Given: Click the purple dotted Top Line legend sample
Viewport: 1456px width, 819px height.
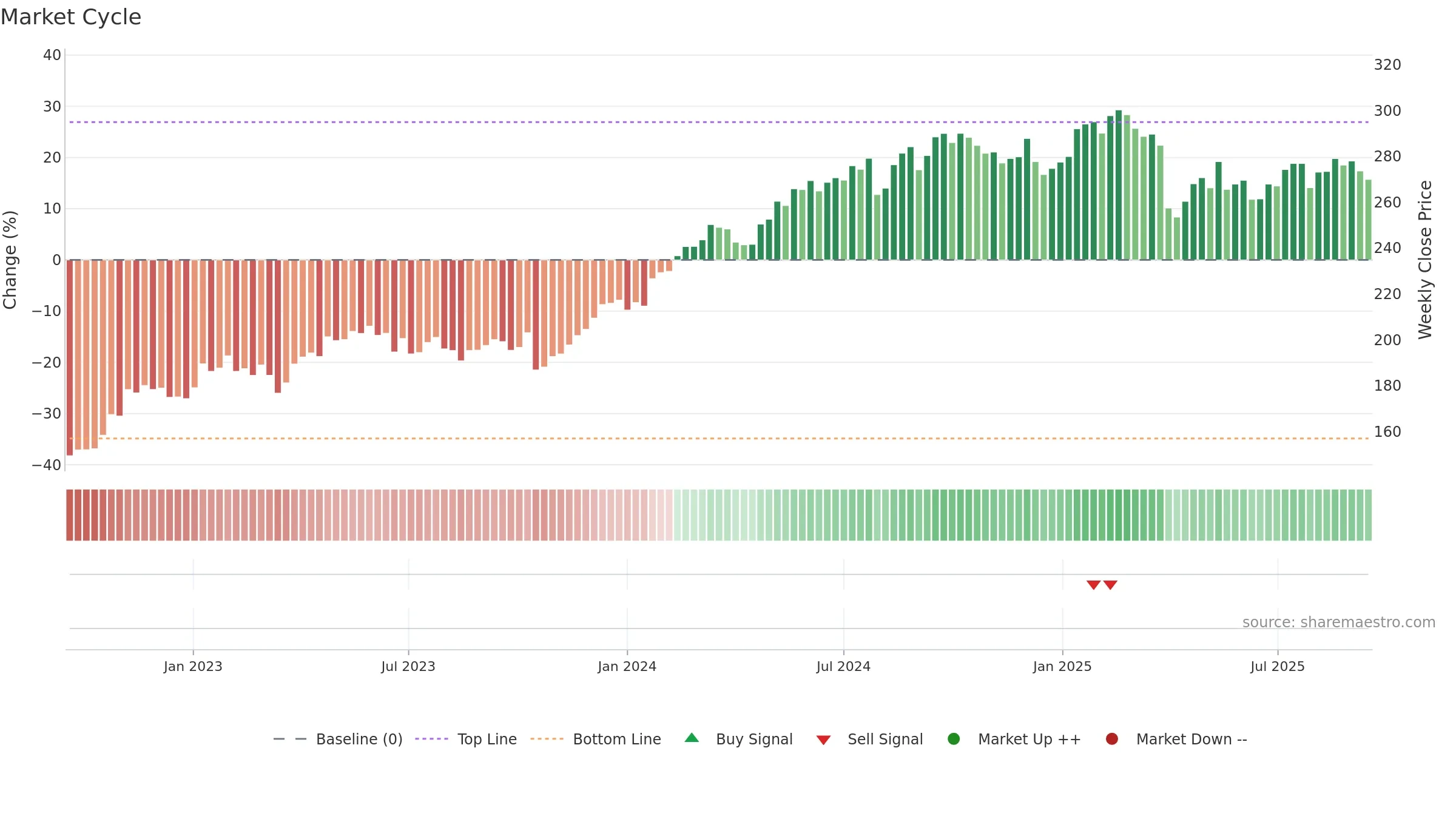Looking at the screenshot, I should tap(431, 739).
